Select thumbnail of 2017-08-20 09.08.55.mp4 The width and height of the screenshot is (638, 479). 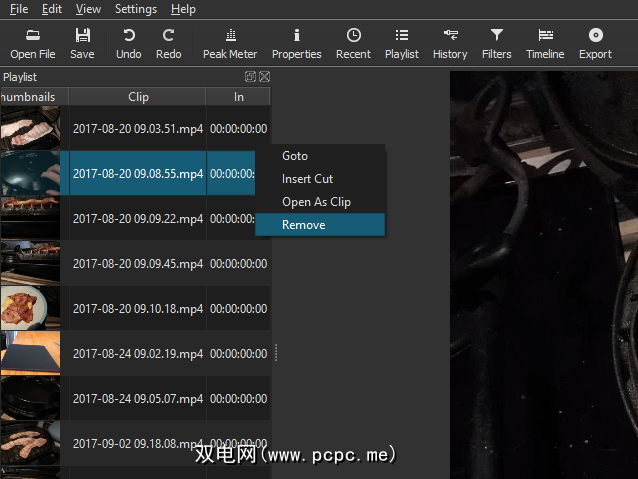click(30, 173)
